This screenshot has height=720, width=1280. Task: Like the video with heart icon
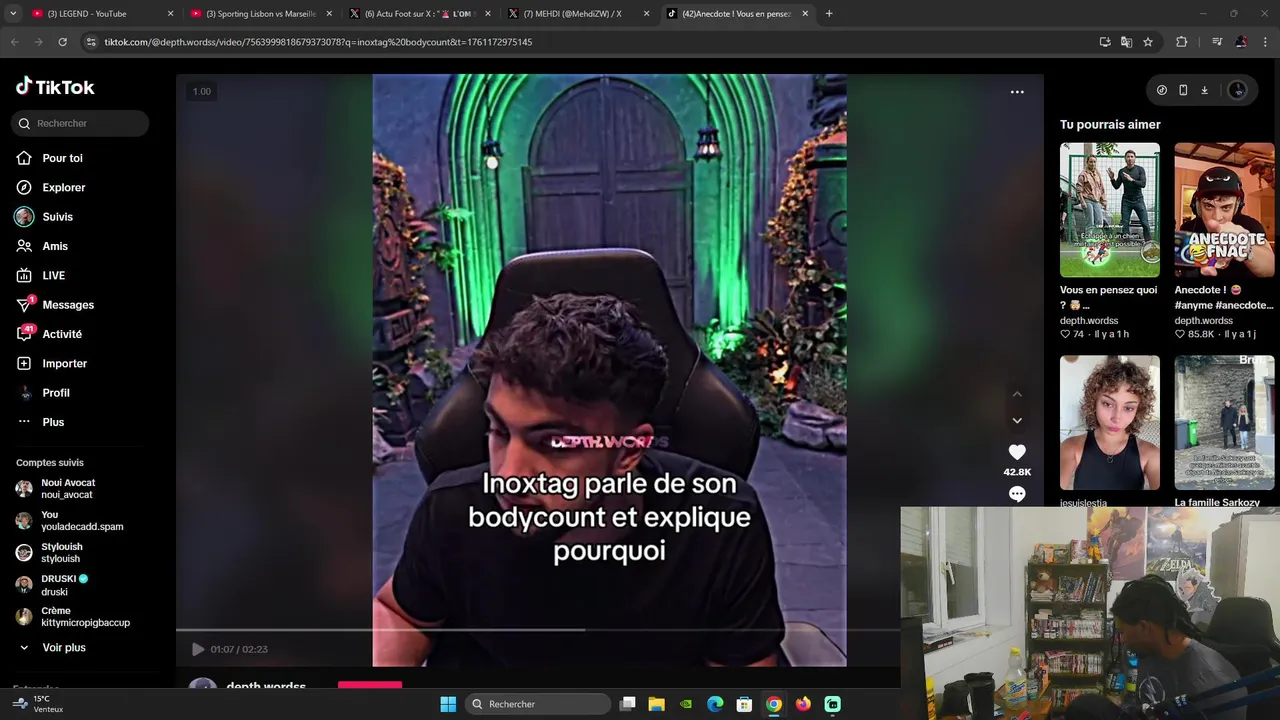point(1017,452)
